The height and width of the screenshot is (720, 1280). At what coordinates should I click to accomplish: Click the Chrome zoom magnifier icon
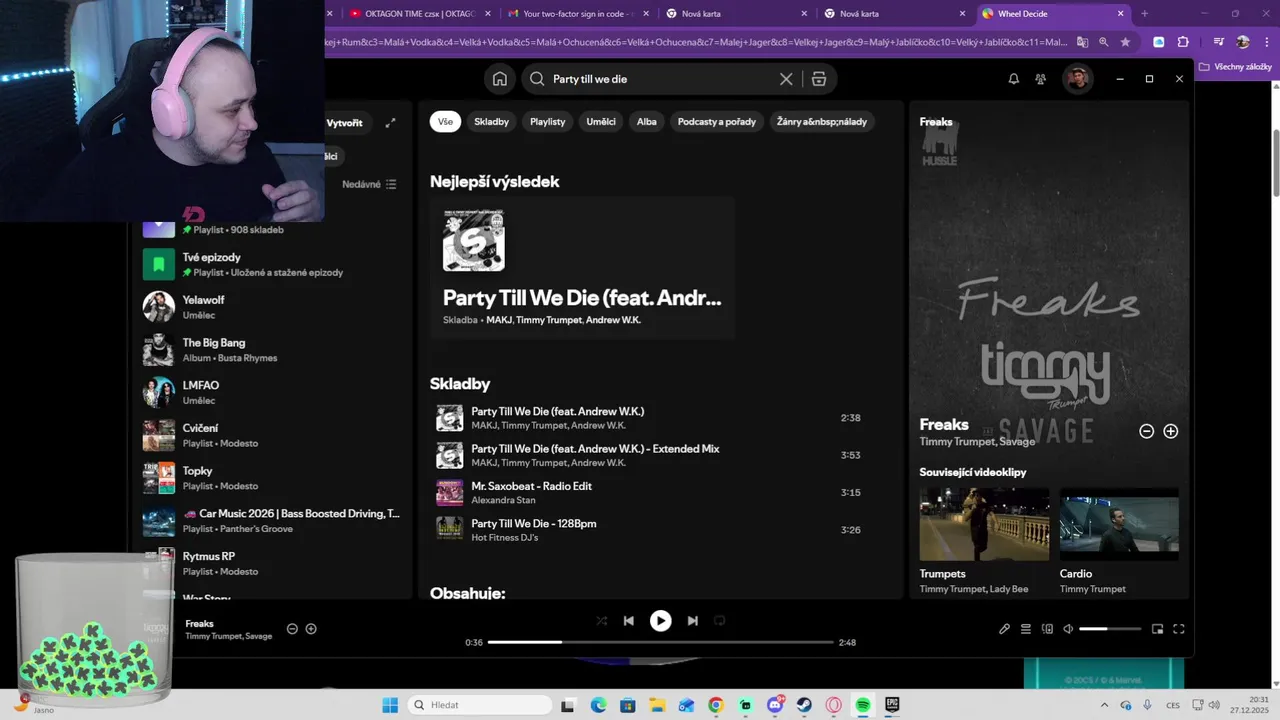(1103, 42)
